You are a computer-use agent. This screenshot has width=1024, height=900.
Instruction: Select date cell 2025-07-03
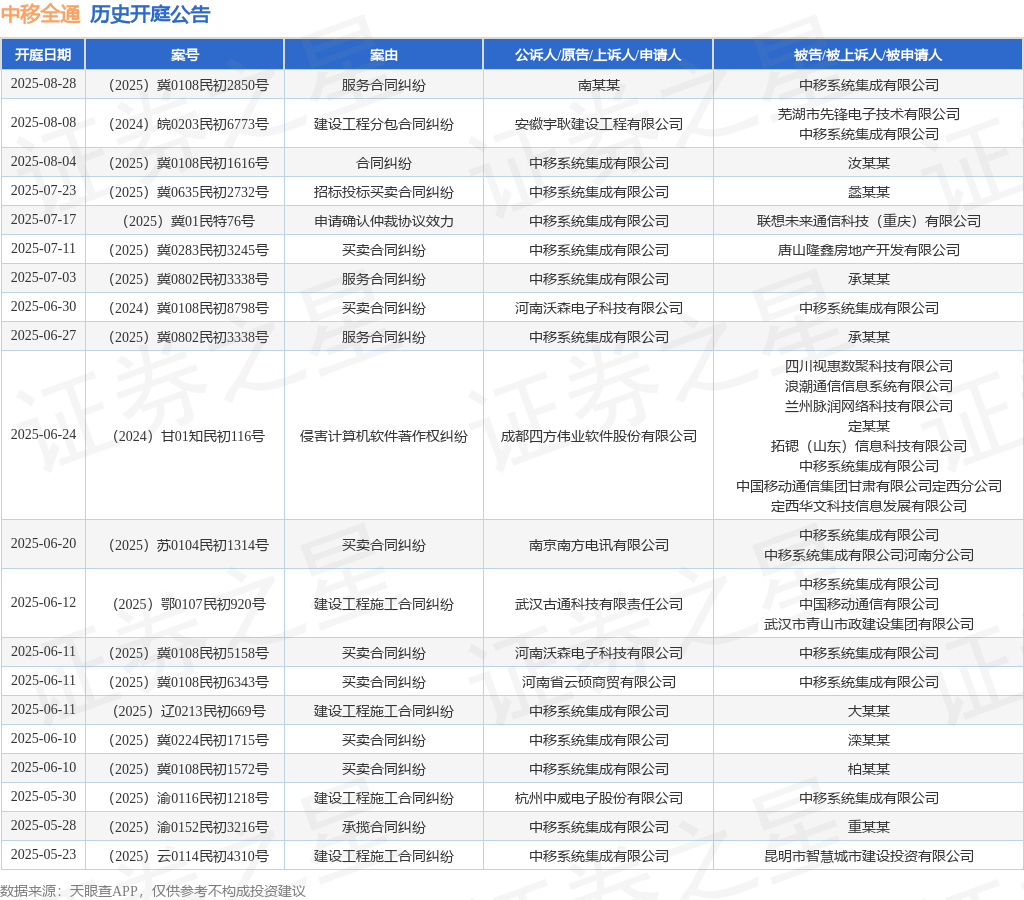click(43, 278)
